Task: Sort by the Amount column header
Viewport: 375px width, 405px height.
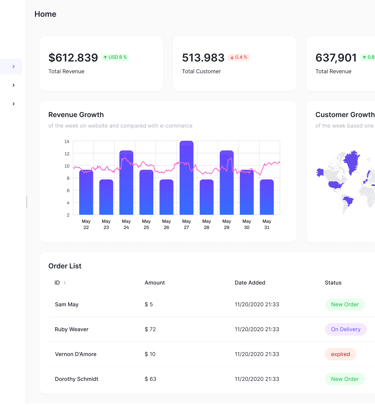Action: pos(155,283)
